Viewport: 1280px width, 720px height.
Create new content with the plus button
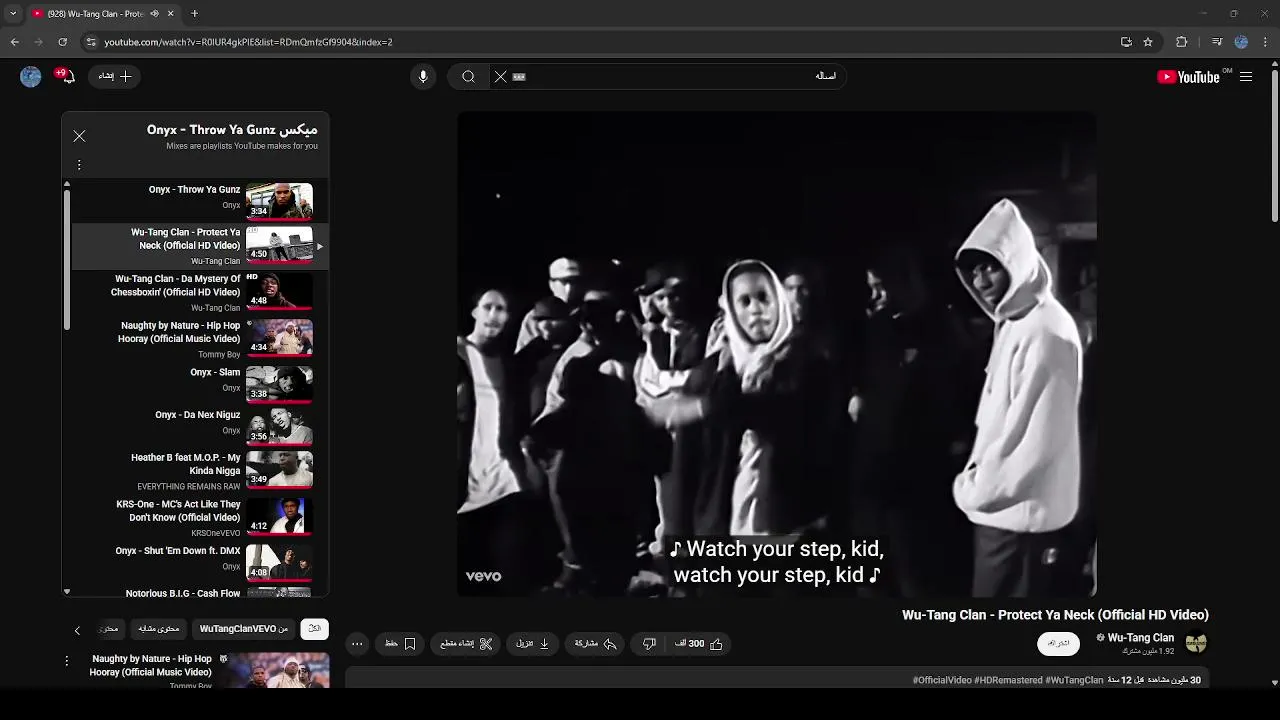115,76
